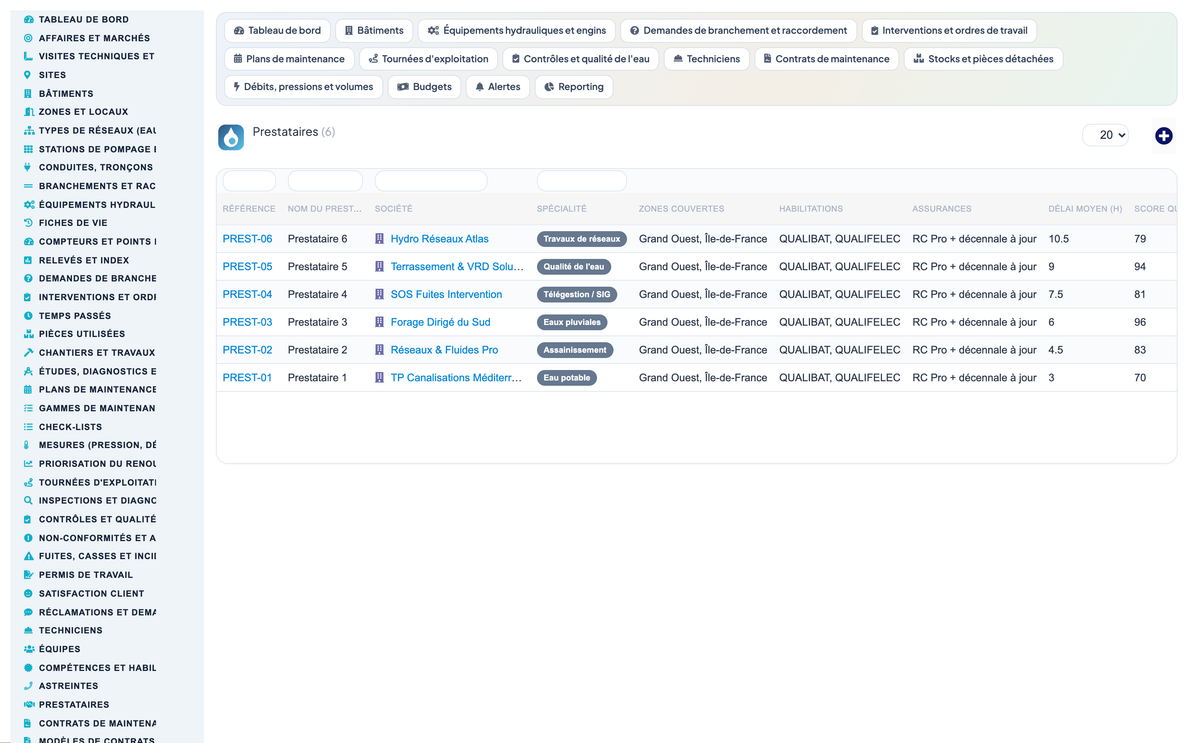Click the hard hat icon on the Techniciens tab
This screenshot has height=743, width=1200.
[678, 59]
